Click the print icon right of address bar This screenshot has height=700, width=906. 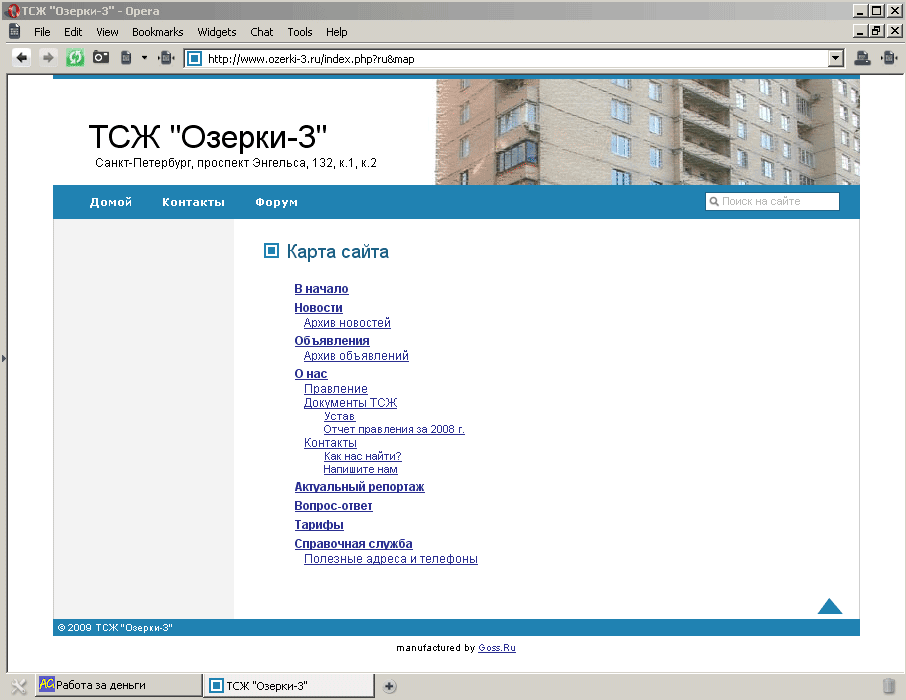click(862, 58)
